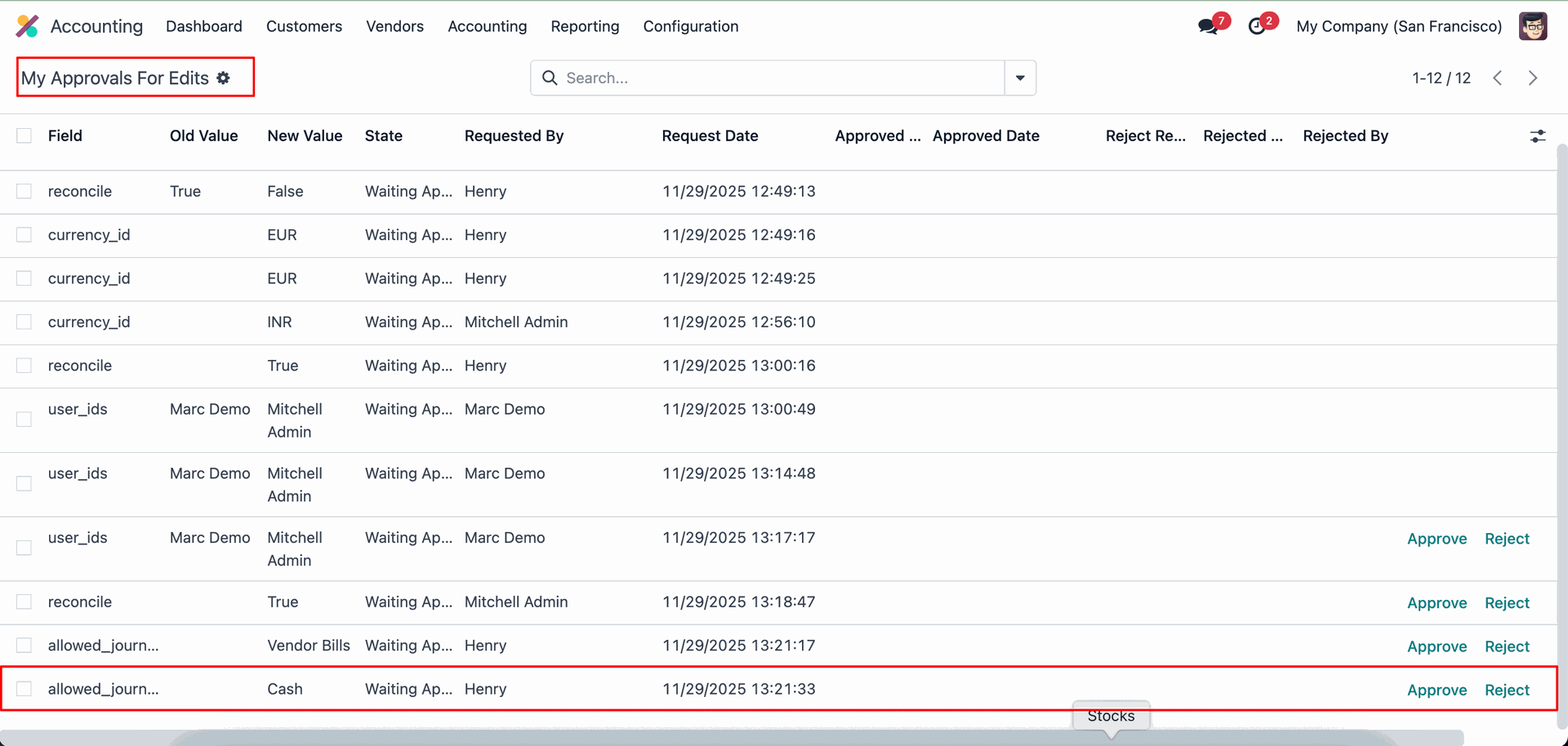Open column adjust settings icon

[x=1537, y=136]
